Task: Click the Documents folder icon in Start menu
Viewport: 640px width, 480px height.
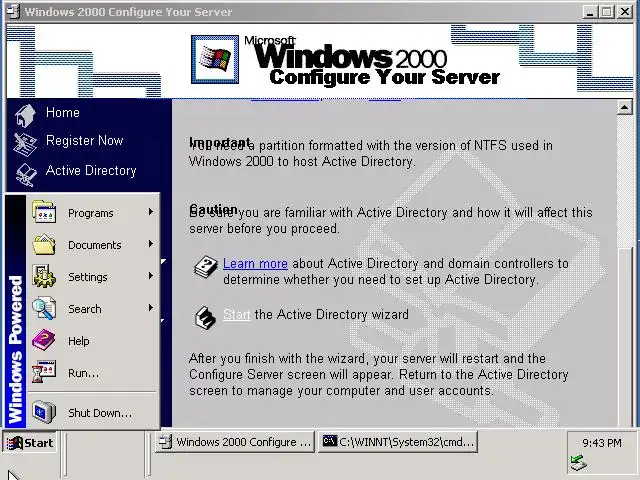Action: (44, 244)
